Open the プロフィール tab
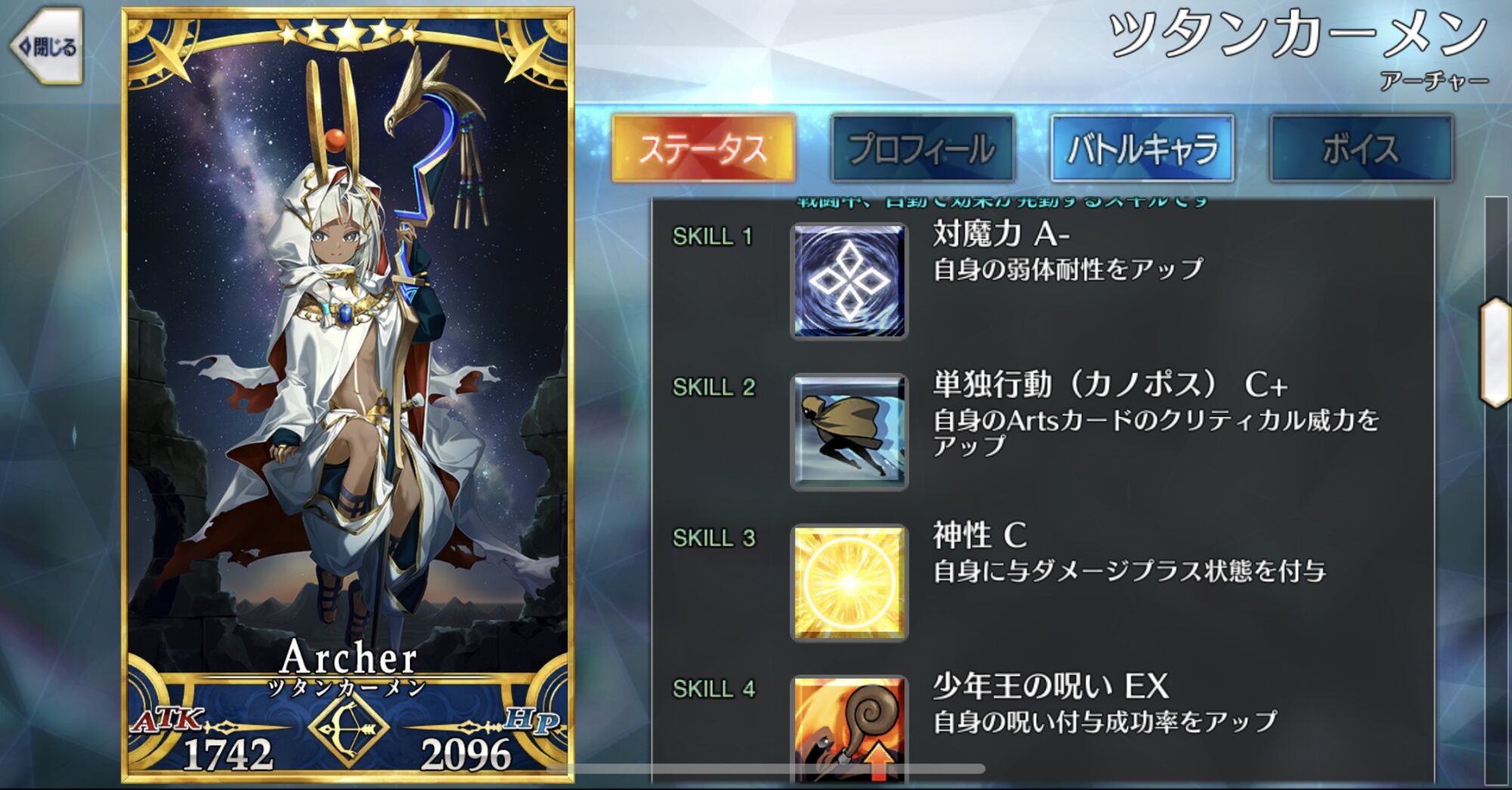Viewport: 1512px width, 790px height. [x=922, y=148]
